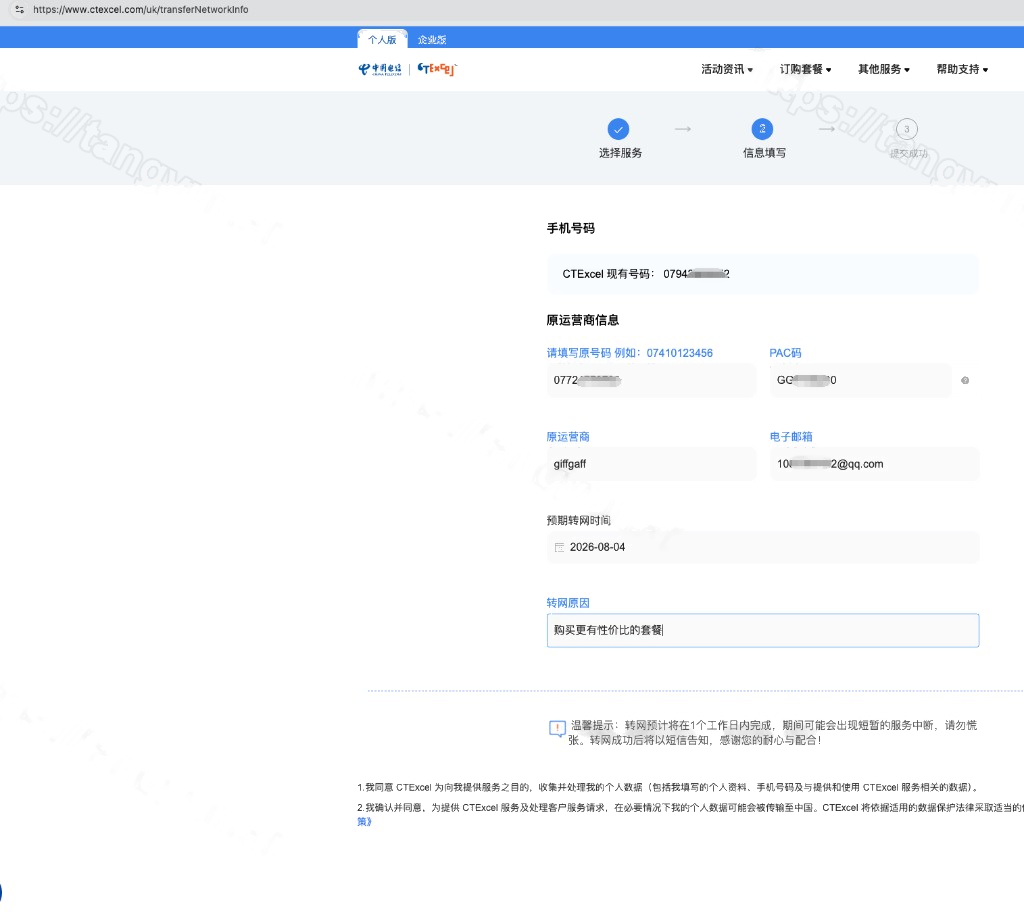Click consent clause 1 starting 我同意 CTExcel
Image resolution: width=1024 pixels, height=915 pixels.
(x=668, y=788)
